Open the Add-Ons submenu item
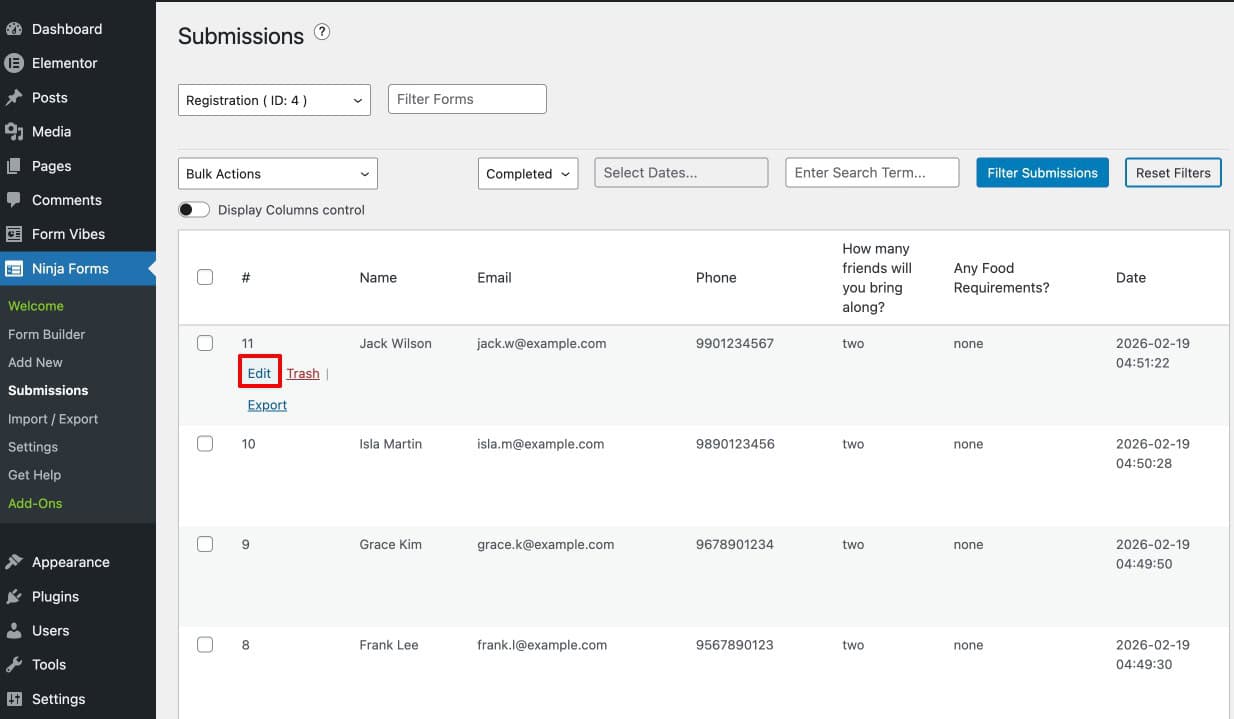The width and height of the screenshot is (1234, 719). click(x=35, y=503)
